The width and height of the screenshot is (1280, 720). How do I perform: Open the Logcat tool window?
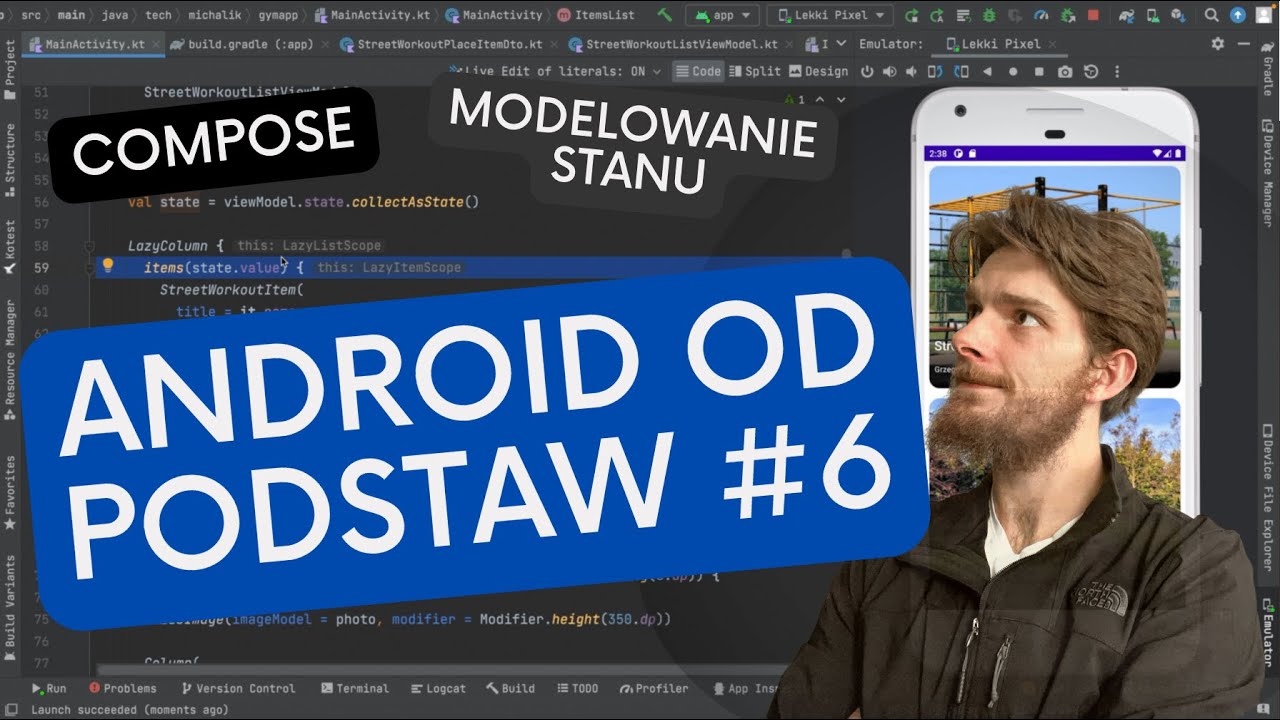[438, 688]
